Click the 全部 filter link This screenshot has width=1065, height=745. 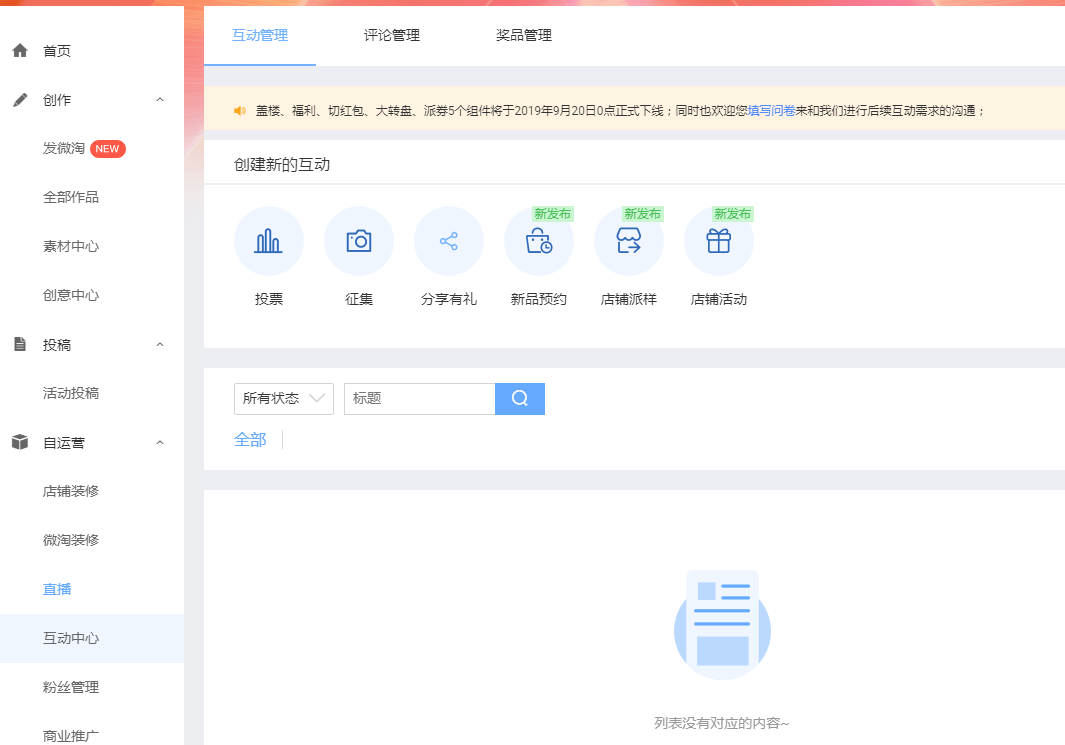coord(250,440)
